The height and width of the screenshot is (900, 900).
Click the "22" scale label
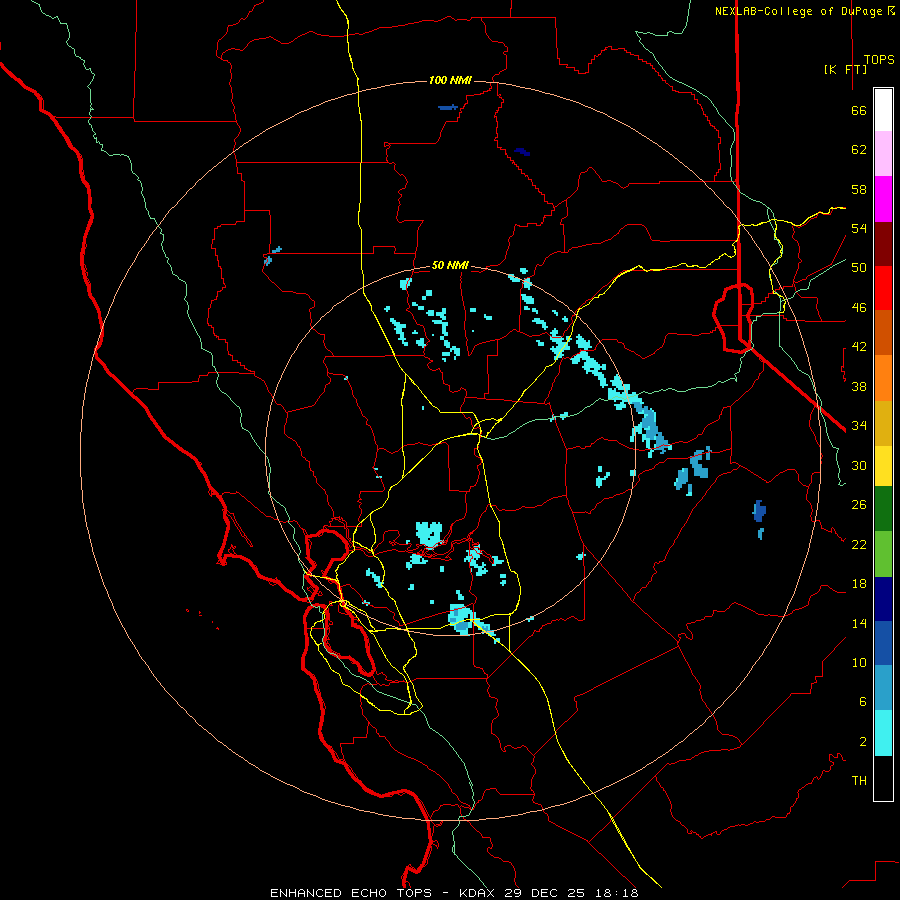[859, 545]
